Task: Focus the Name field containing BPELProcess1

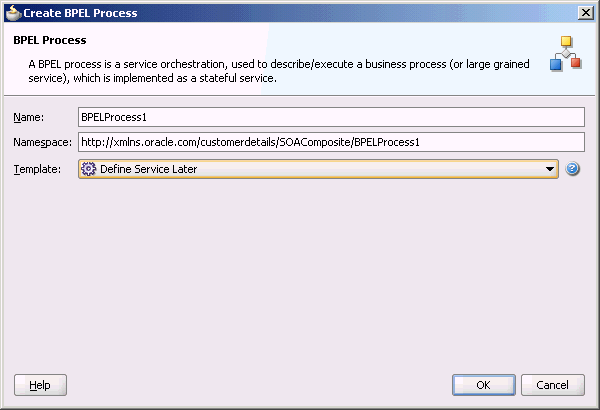Action: 331,117
